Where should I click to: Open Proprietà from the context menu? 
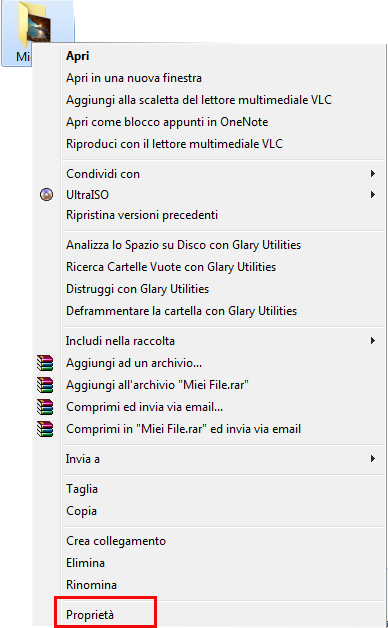point(90,615)
